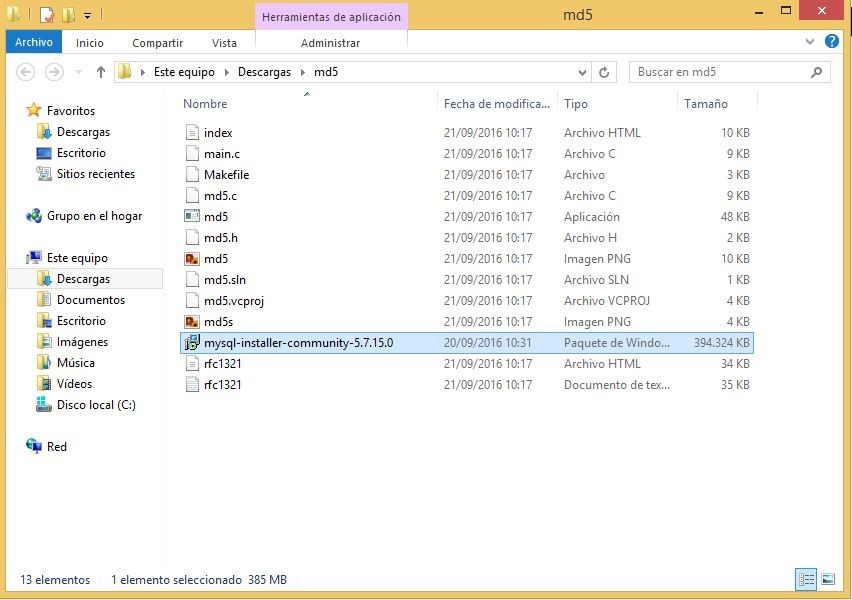The height and width of the screenshot is (600, 852).
Task: Open the Archivo menu
Action: 34,43
